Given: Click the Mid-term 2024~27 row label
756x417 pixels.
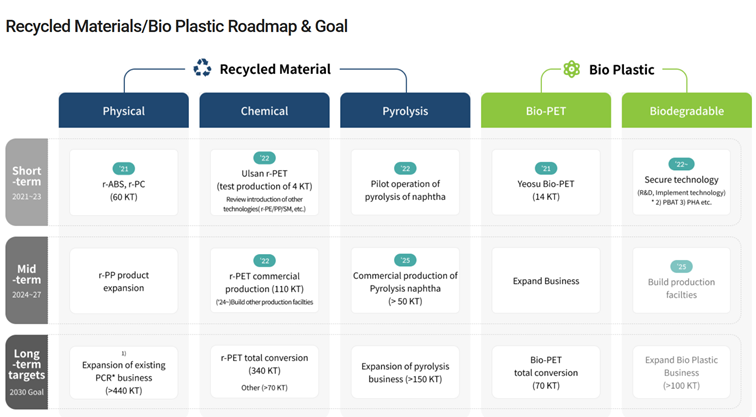Looking at the screenshot, I should tap(27, 280).
